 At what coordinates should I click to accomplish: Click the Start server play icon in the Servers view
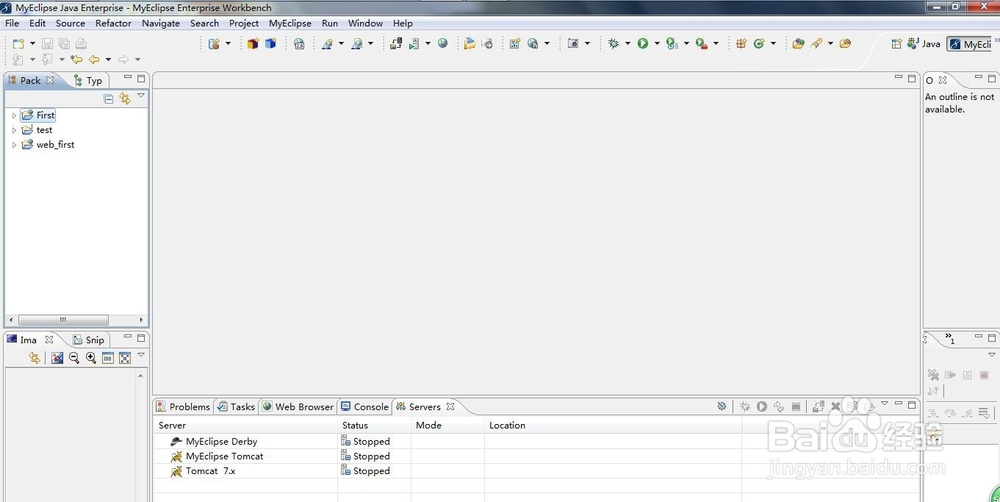(761, 406)
